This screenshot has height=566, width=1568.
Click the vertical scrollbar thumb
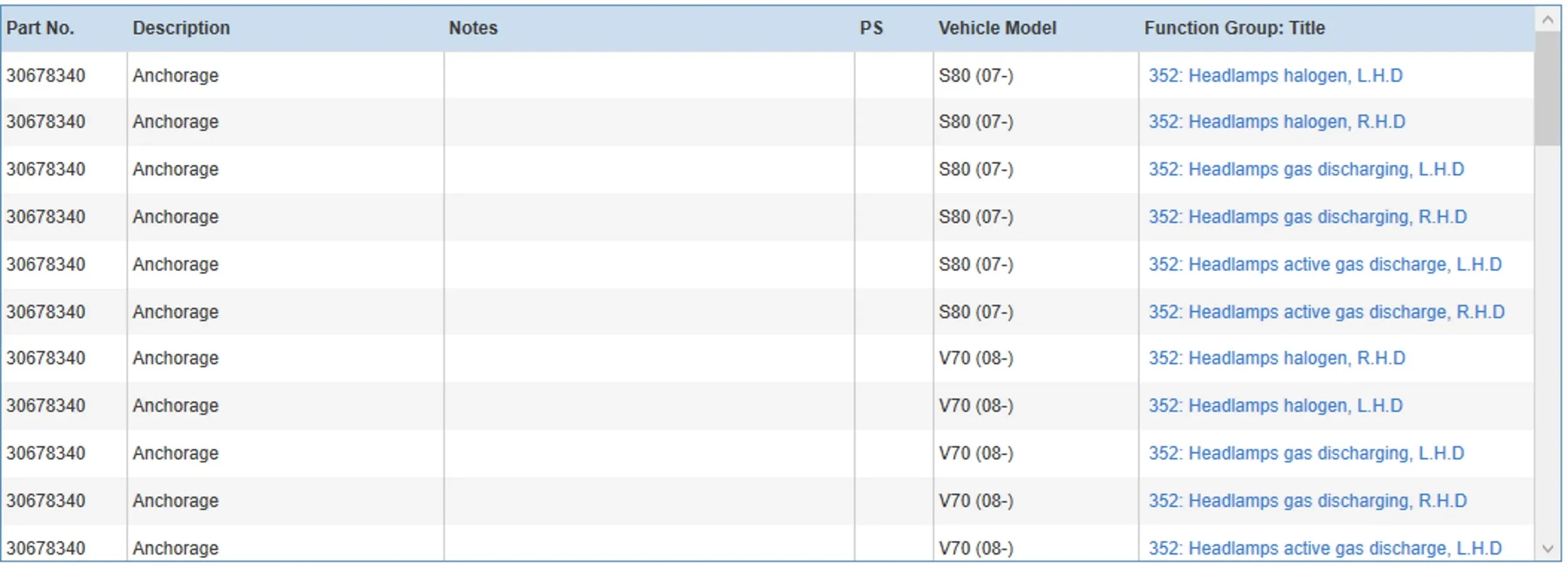pos(1547,88)
